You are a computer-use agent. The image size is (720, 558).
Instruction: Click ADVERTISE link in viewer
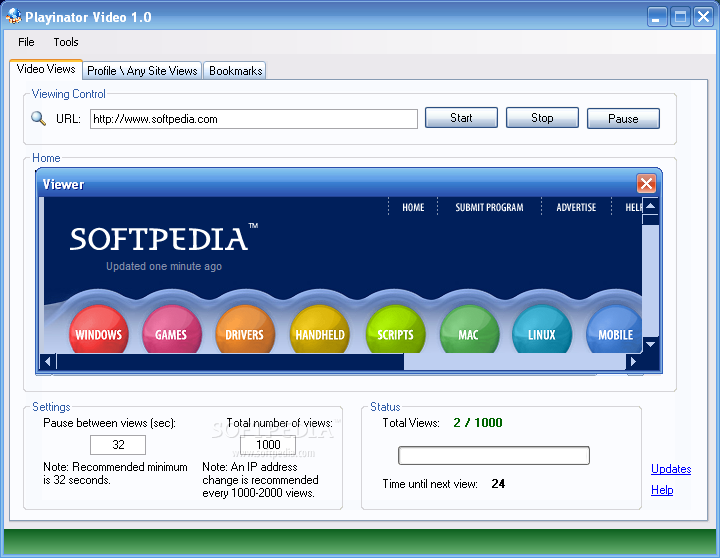576,208
